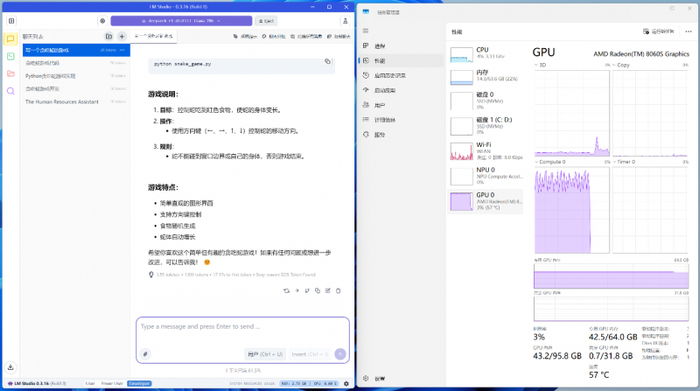
Task: Open the deepseek model selector dropdown
Action: pyautogui.click(x=181, y=21)
